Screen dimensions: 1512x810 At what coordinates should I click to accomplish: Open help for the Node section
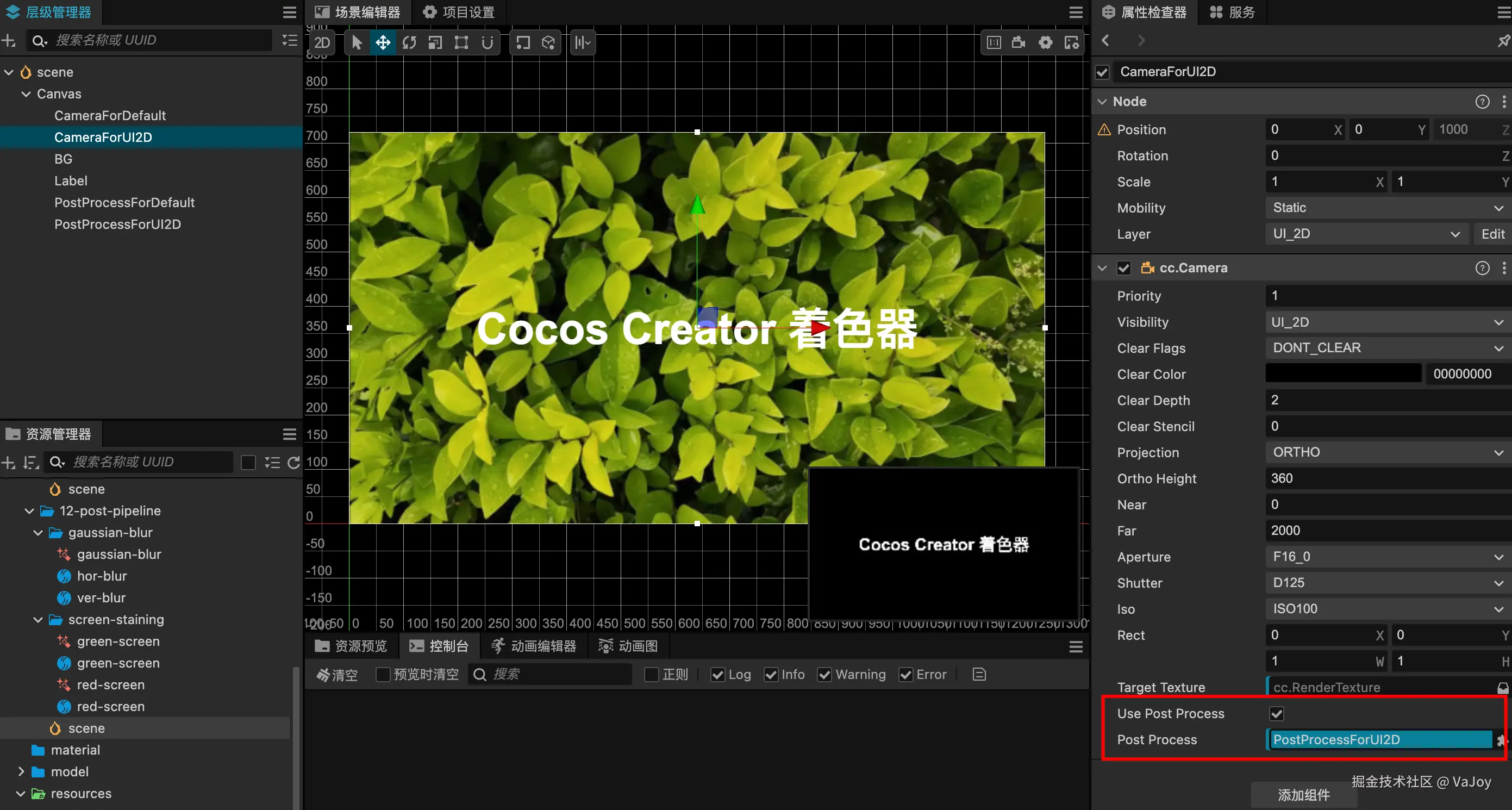tap(1483, 102)
